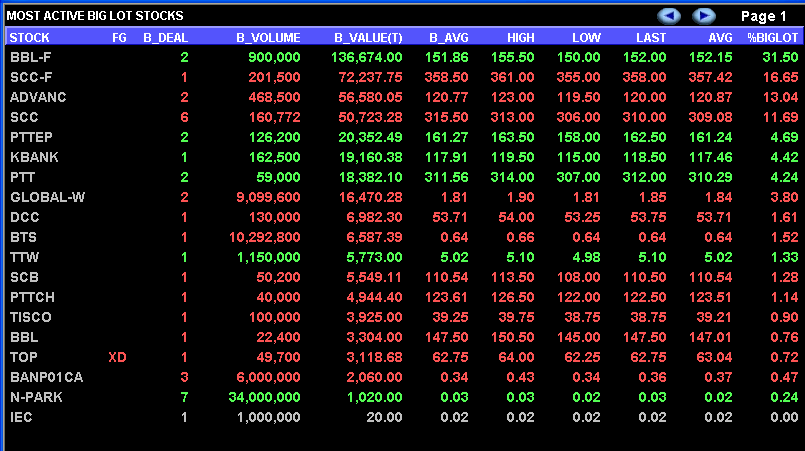Click the STOCK column header

(x=30, y=37)
